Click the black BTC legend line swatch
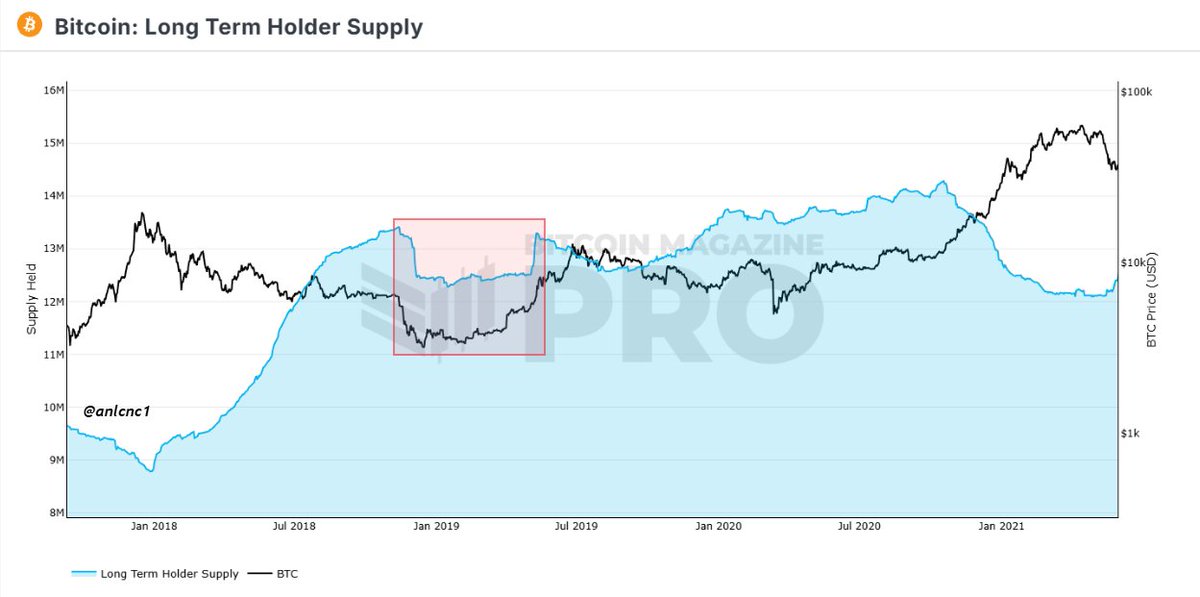The width and height of the screenshot is (1200, 597). tap(261, 574)
